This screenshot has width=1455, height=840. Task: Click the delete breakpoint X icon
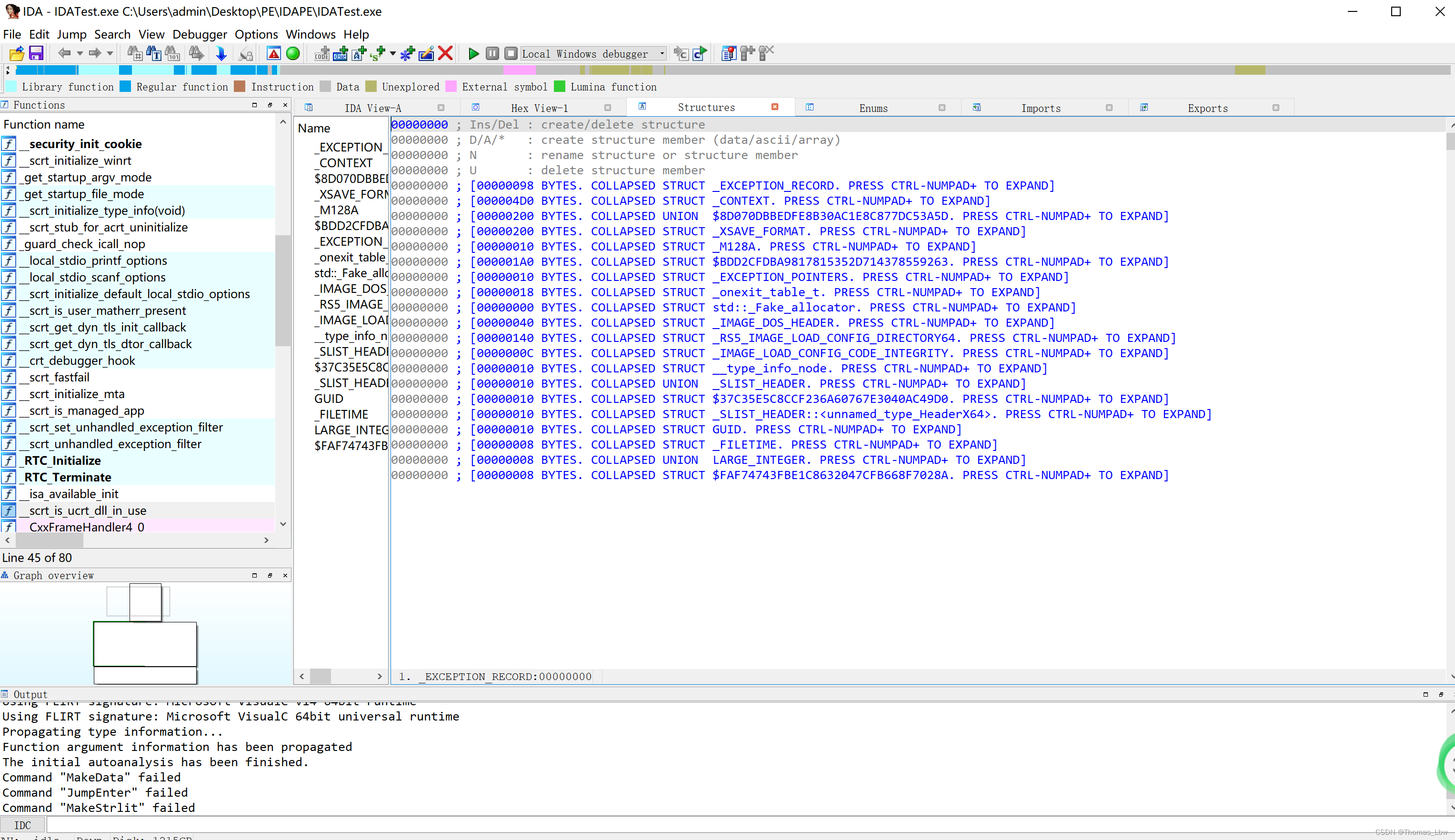click(x=766, y=54)
